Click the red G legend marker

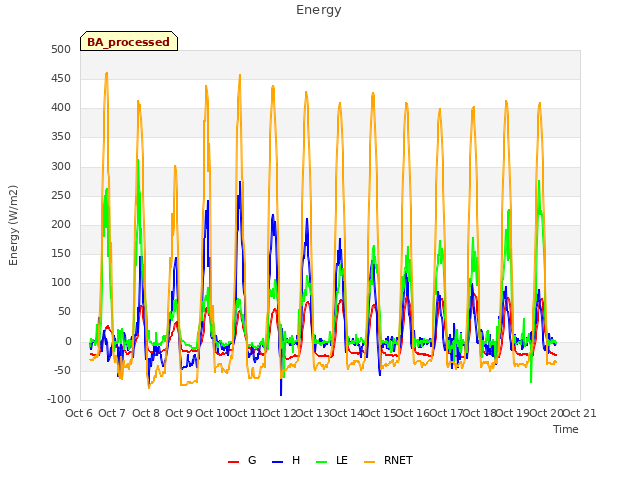click(x=233, y=462)
